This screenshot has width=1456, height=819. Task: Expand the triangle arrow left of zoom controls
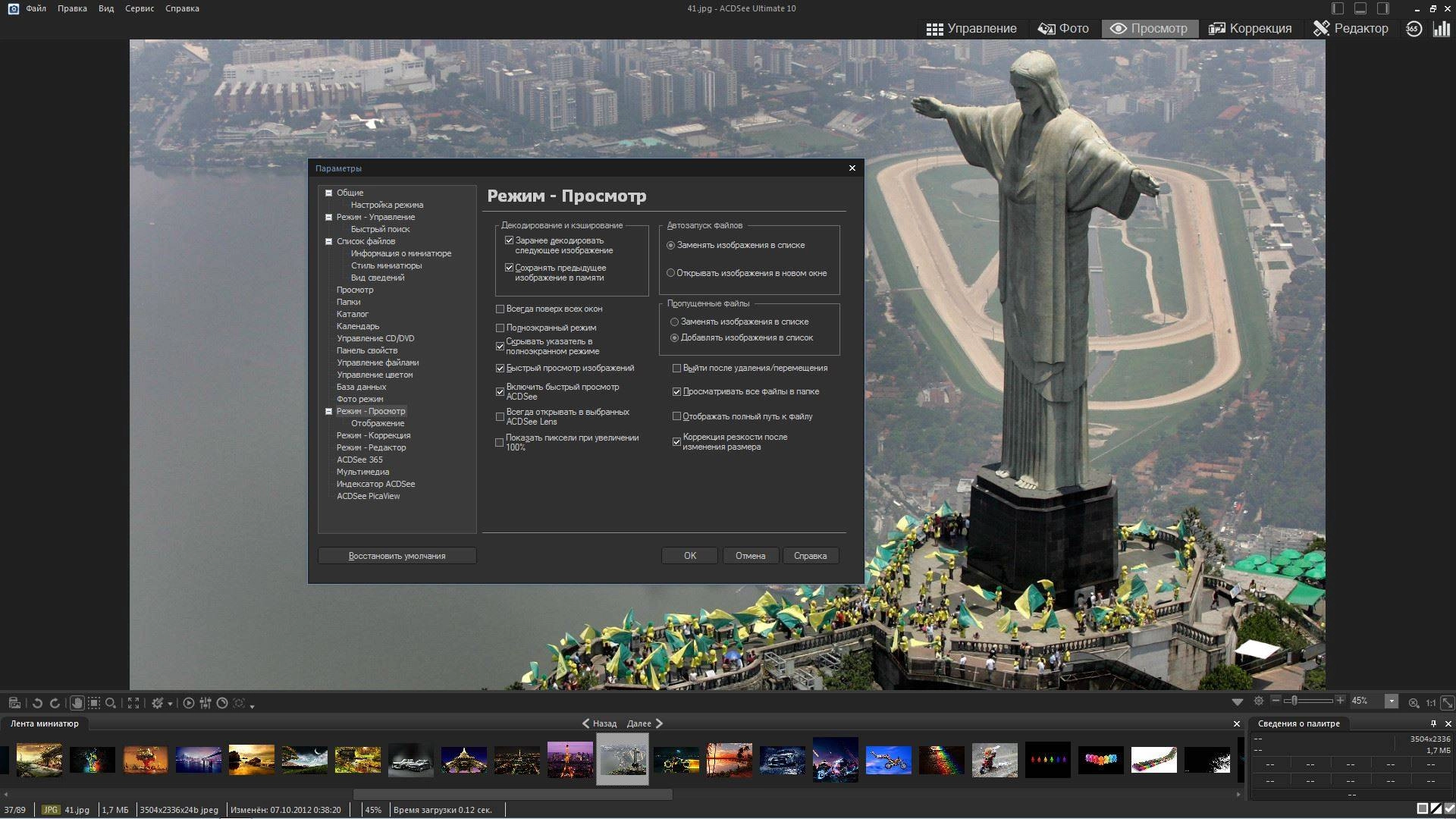pyautogui.click(x=1238, y=701)
